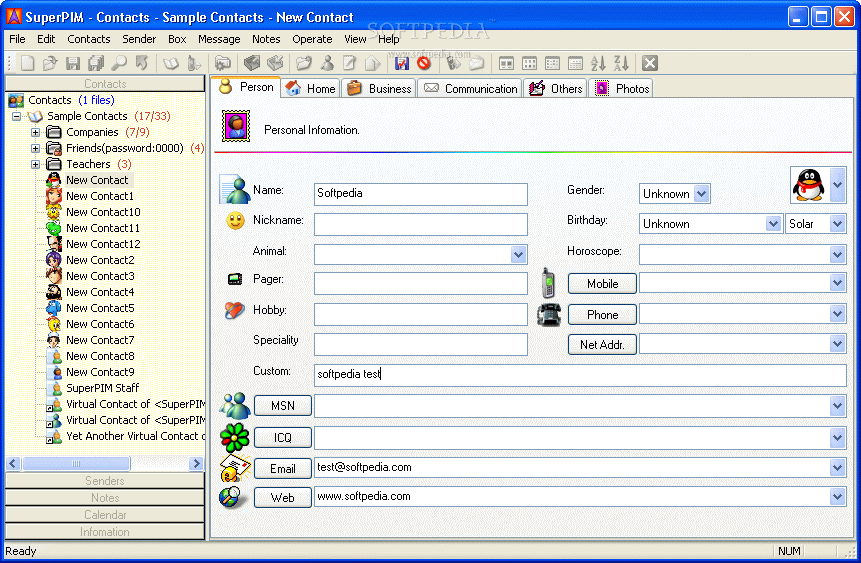The width and height of the screenshot is (861, 563).
Task: Open the Solar calendar type dropdown
Action: tap(837, 224)
